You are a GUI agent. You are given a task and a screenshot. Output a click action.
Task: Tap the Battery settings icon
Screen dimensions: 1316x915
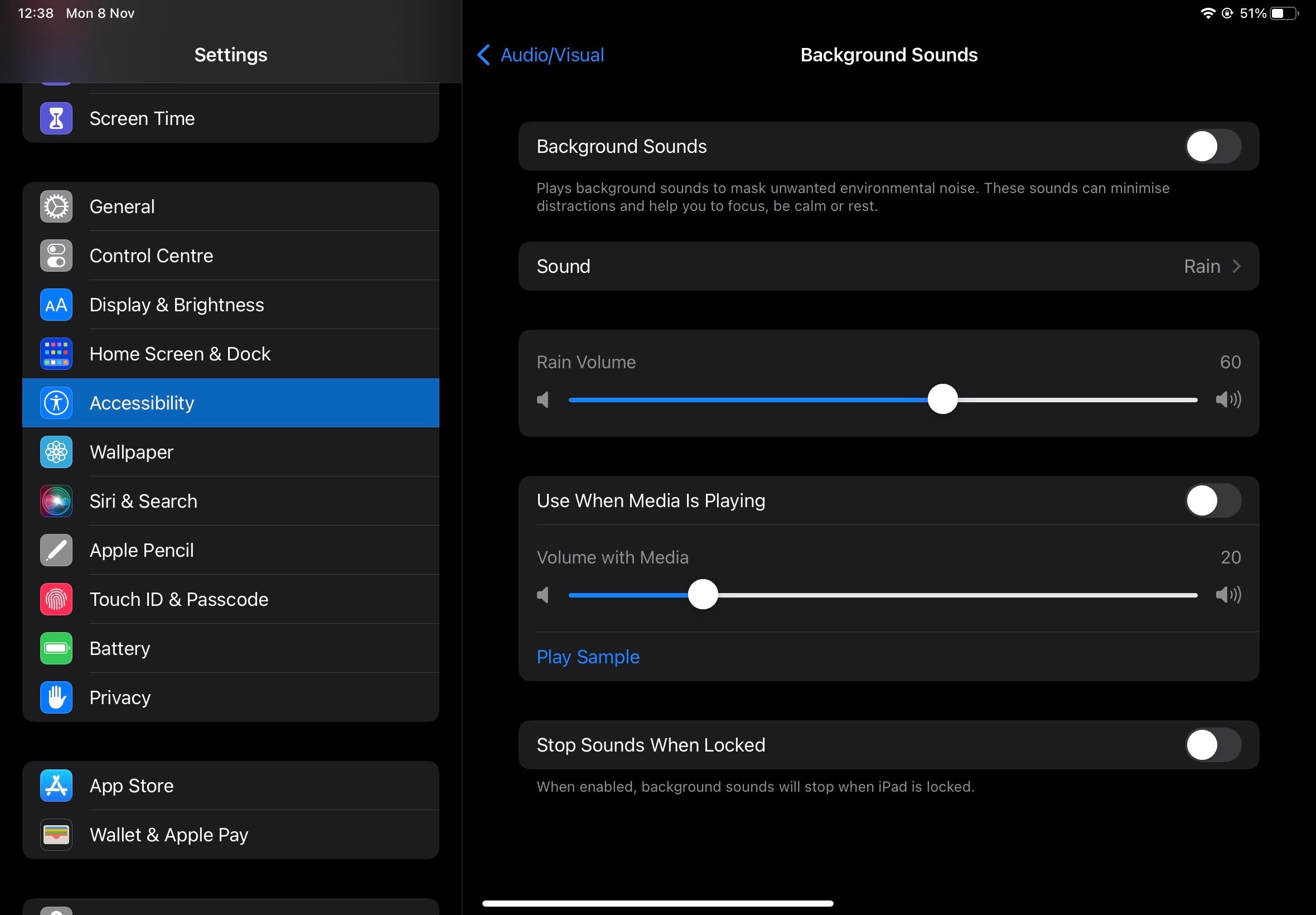coord(56,648)
